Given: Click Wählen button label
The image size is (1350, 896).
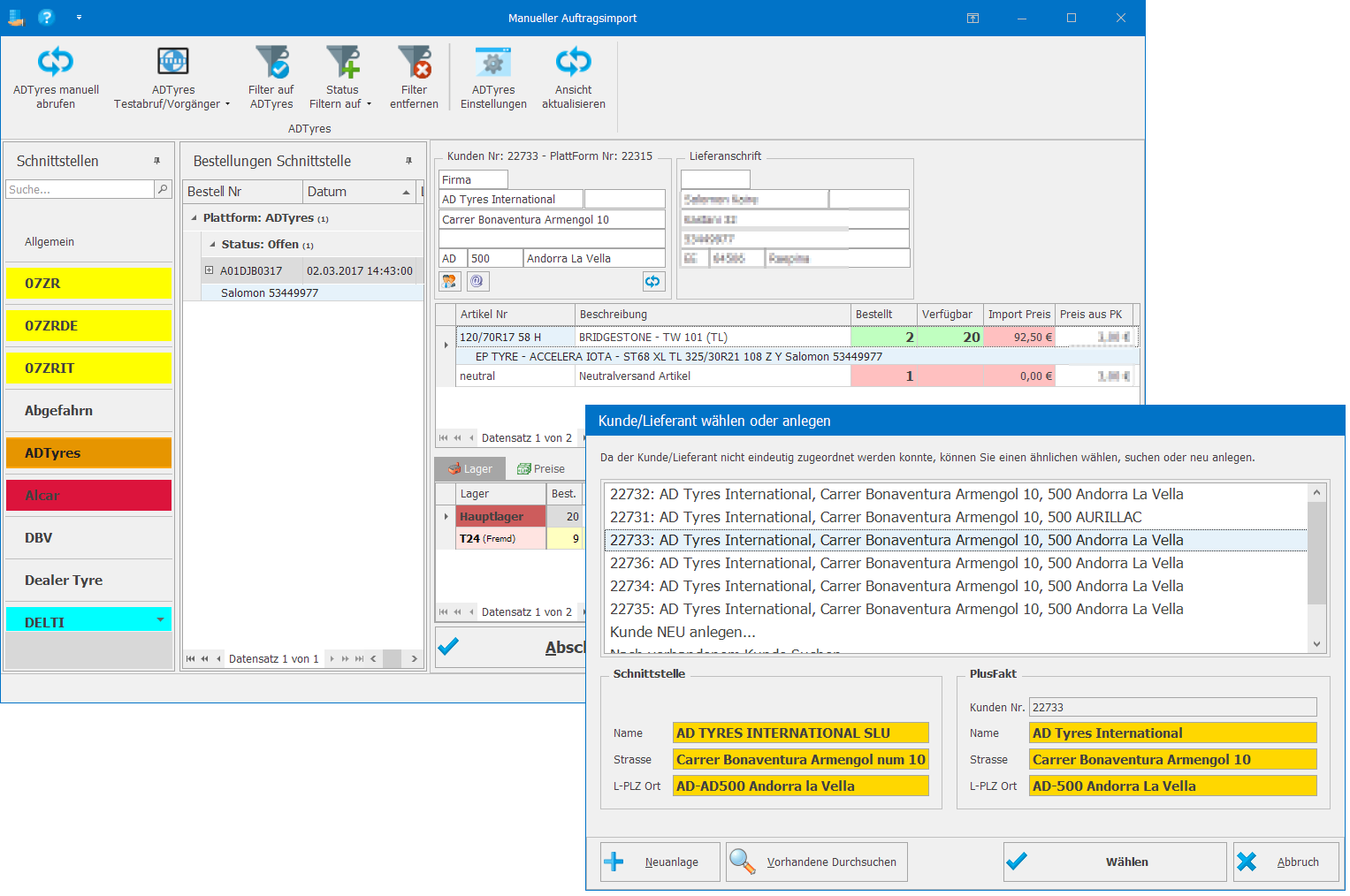Looking at the screenshot, I should pos(1127,862).
